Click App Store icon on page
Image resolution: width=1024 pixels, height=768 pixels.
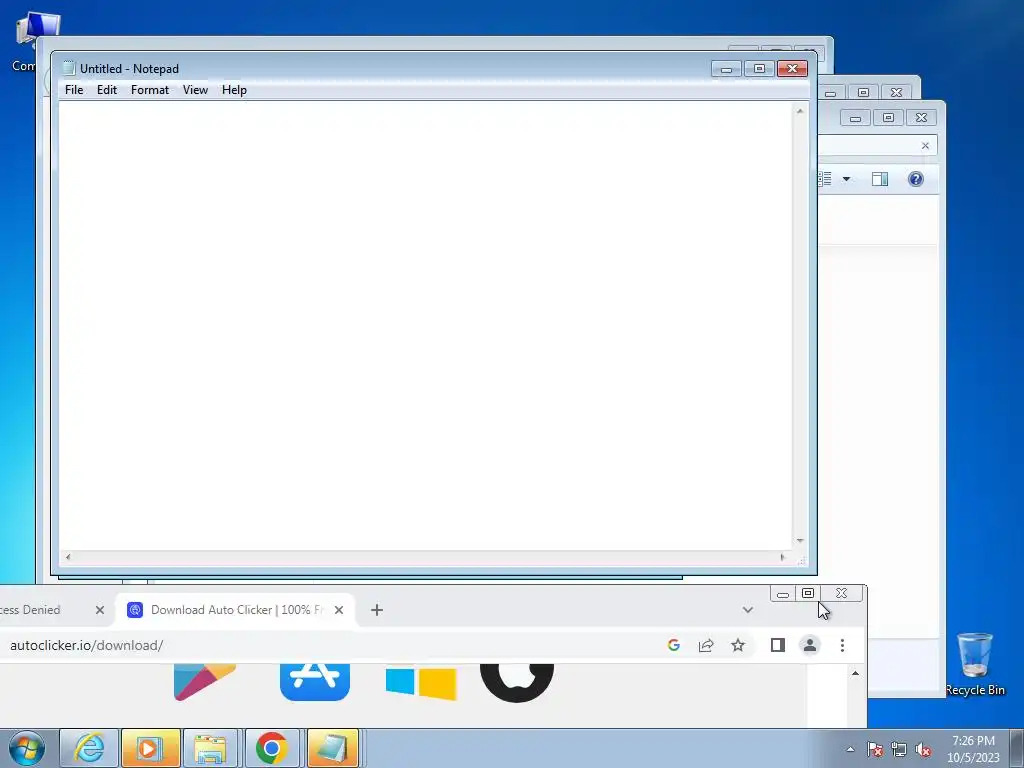pyautogui.click(x=315, y=682)
